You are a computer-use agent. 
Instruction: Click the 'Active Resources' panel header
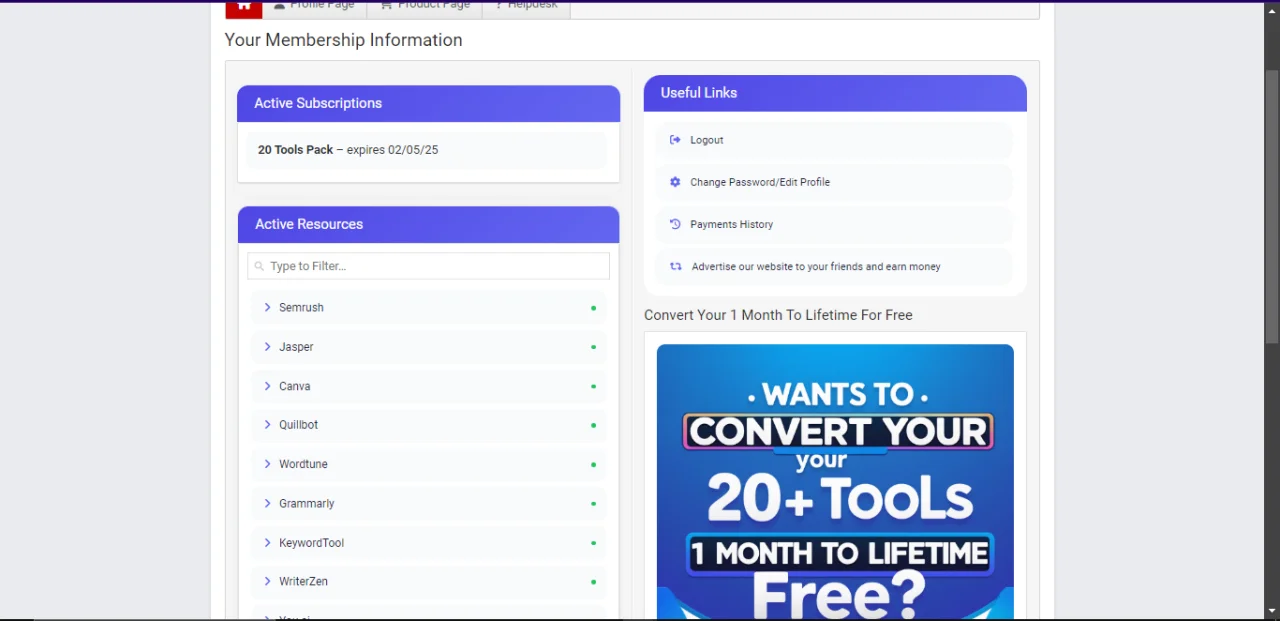428,224
